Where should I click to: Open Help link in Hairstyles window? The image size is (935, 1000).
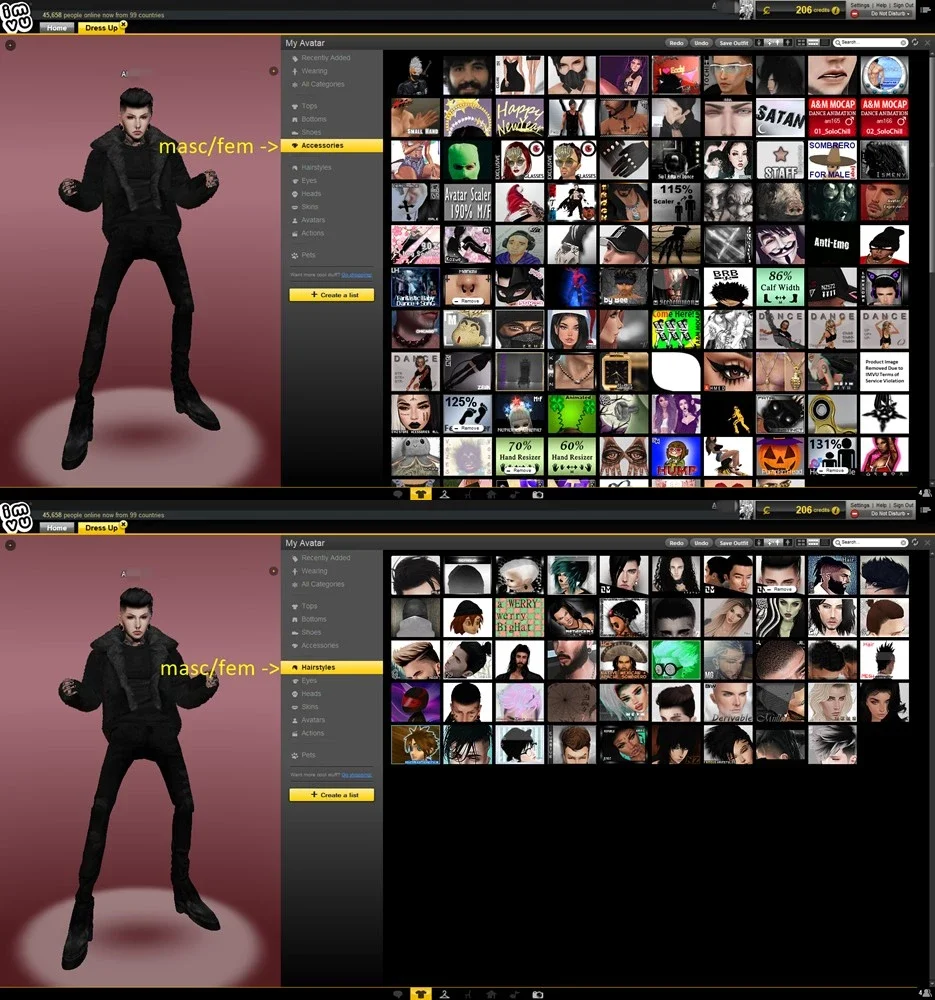pyautogui.click(x=881, y=505)
